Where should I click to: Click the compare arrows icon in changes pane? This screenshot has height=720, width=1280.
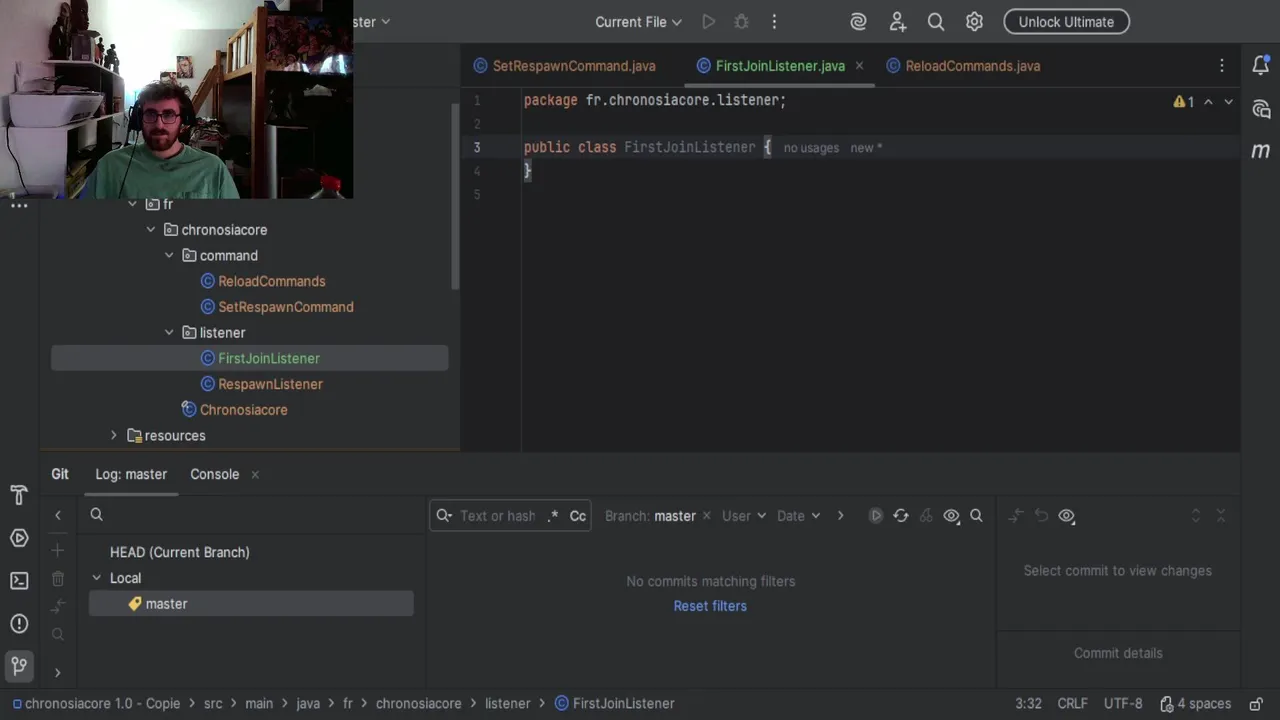click(x=1016, y=516)
